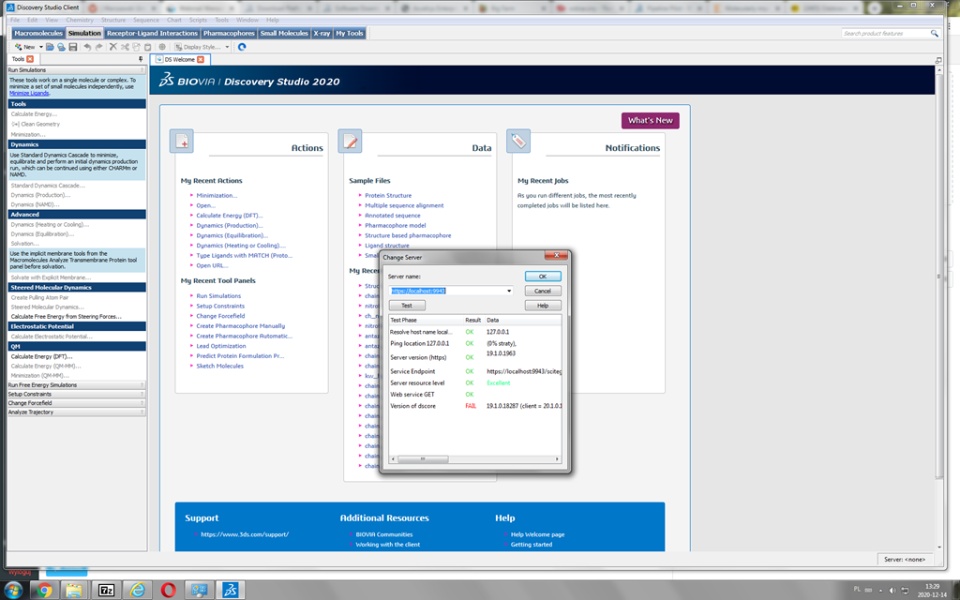Open Chrome from the taskbar
Viewport: 960px width, 600px height.
[x=43, y=590]
